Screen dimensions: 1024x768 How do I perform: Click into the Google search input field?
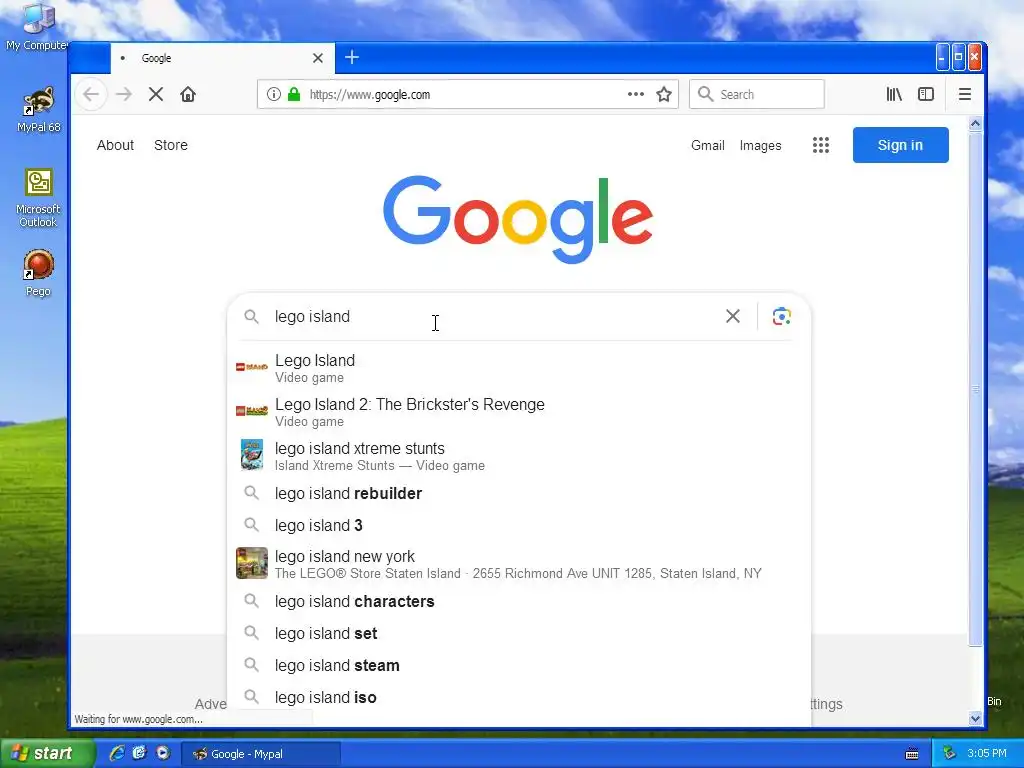coord(490,316)
